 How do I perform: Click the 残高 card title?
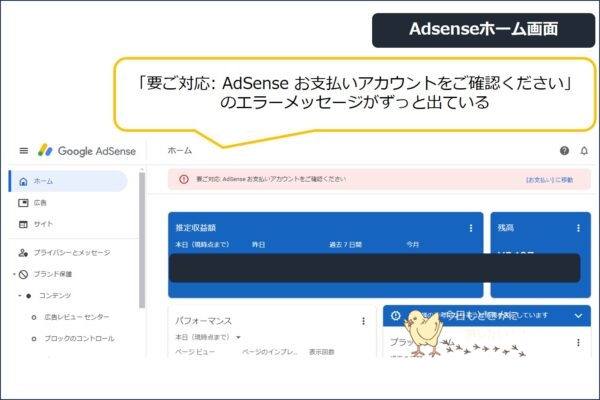[505, 228]
